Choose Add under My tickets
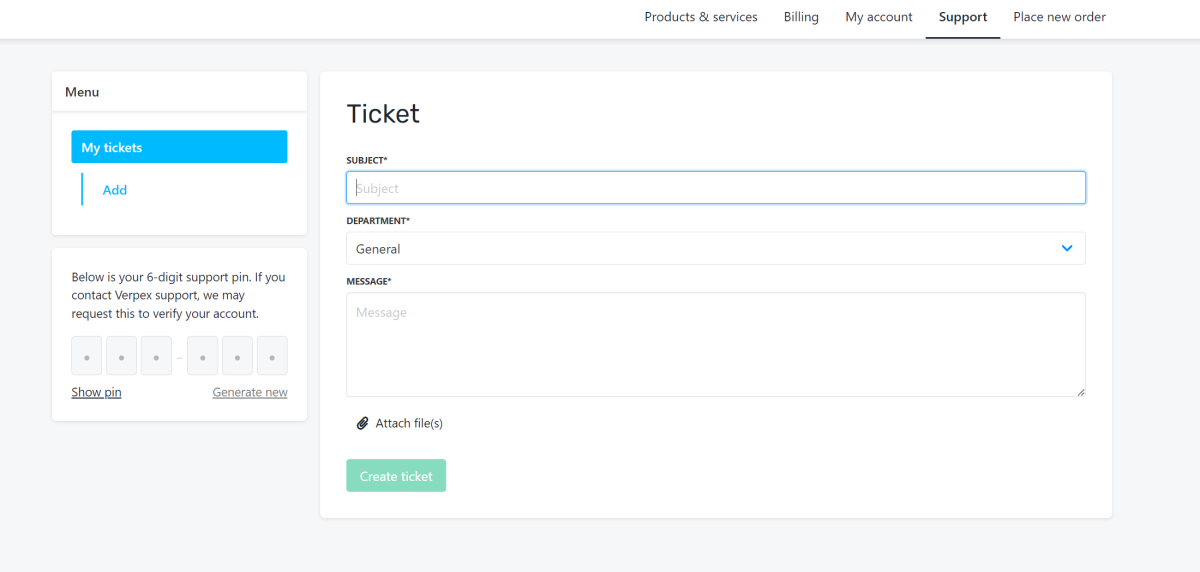Image resolution: width=1200 pixels, height=572 pixels. tap(115, 190)
